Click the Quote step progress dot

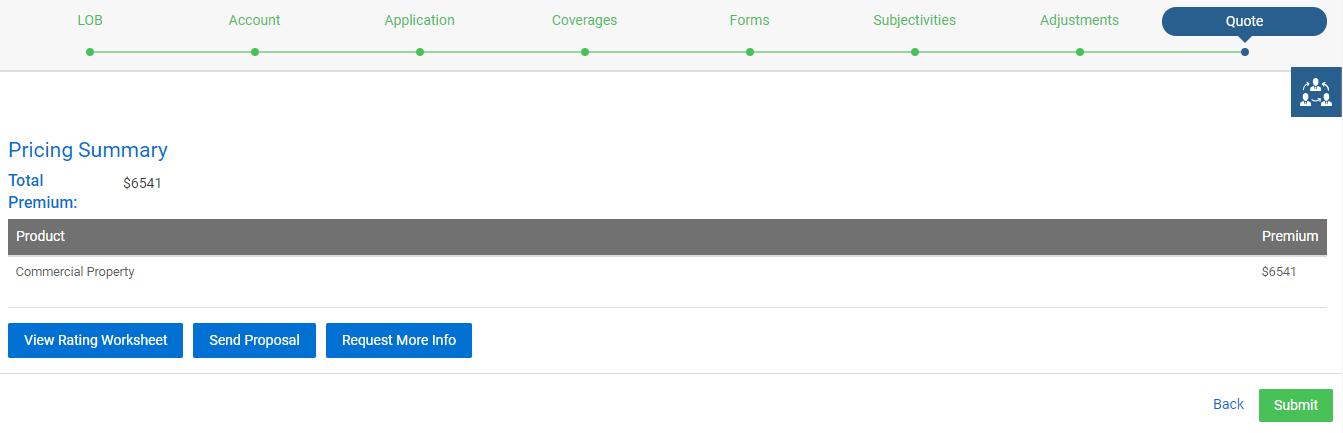point(1244,52)
